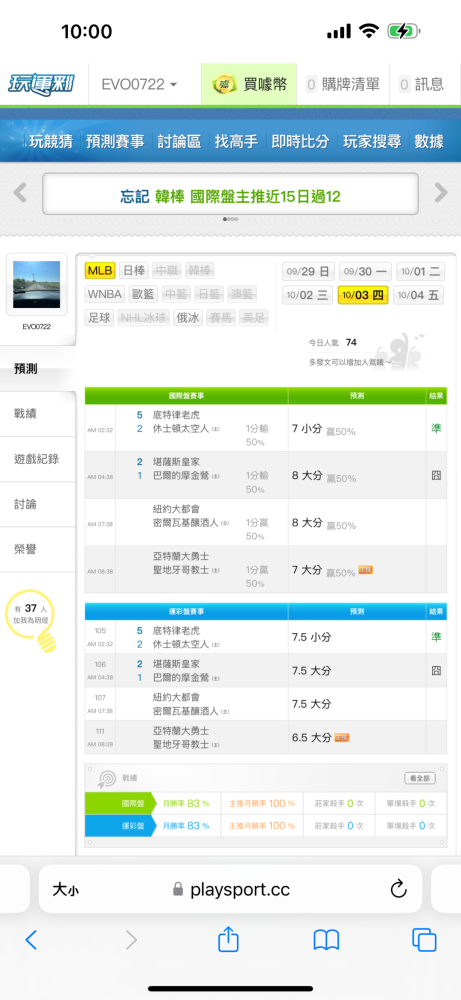The image size is (461, 1000).
Task: Tap the 大小 text size control in the address bar
Action: pyautogui.click(x=66, y=889)
